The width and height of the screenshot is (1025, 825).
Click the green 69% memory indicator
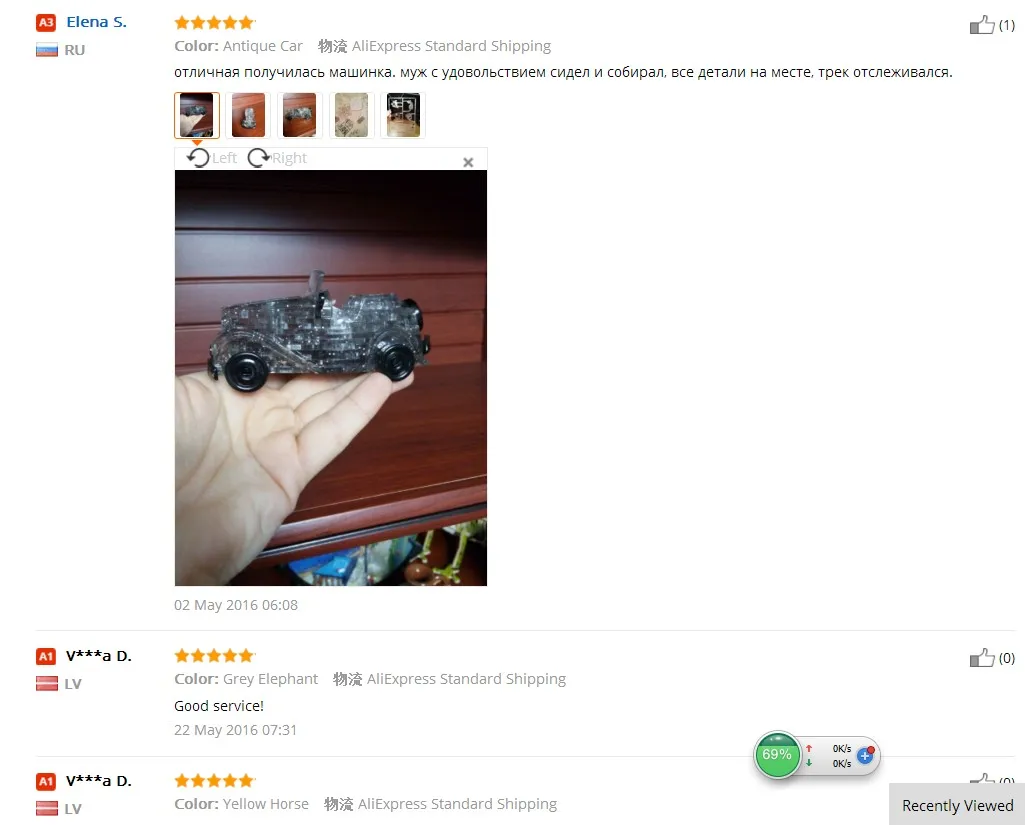coord(777,754)
